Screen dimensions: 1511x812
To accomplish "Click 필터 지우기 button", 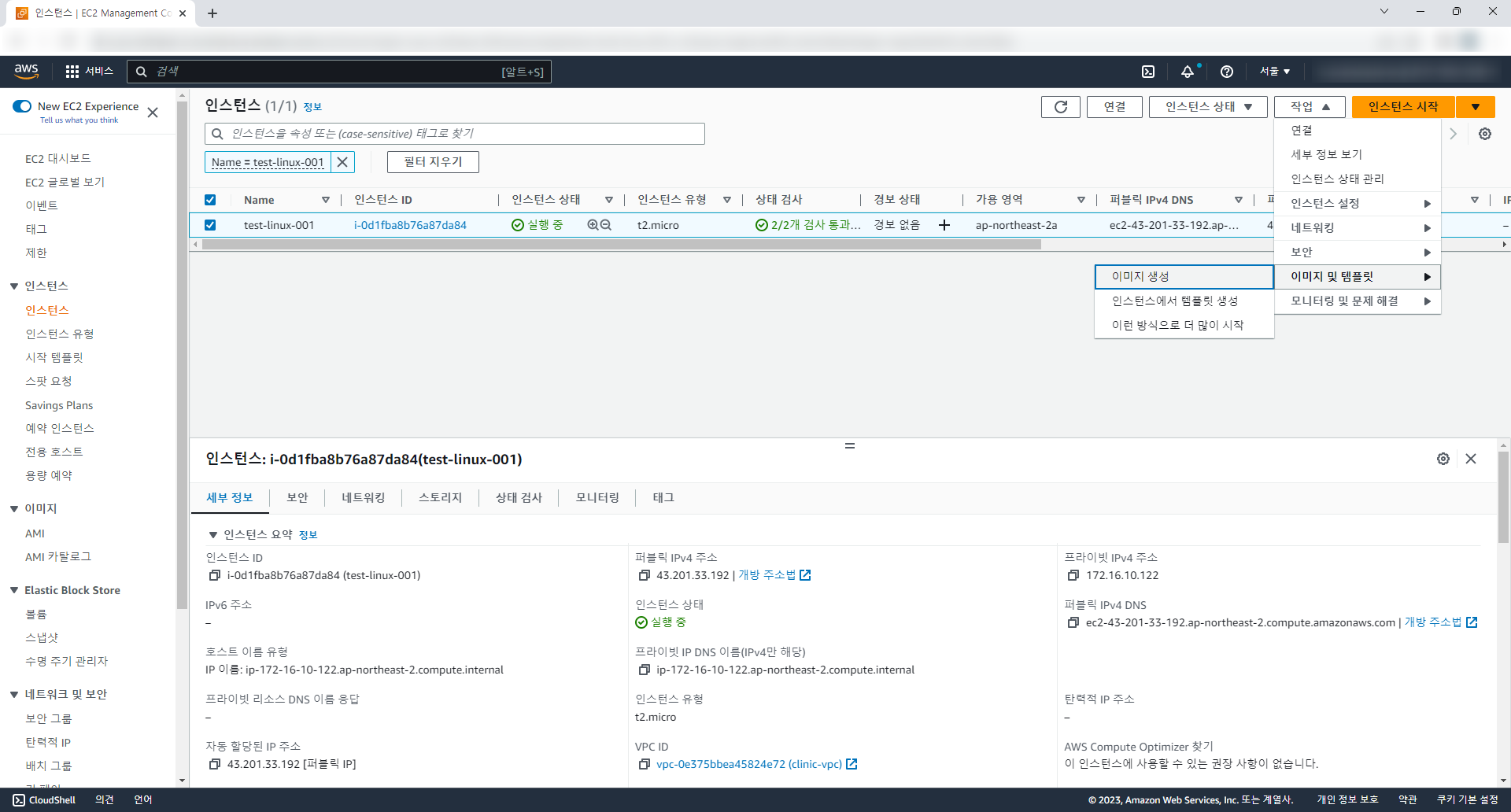I will (433, 162).
